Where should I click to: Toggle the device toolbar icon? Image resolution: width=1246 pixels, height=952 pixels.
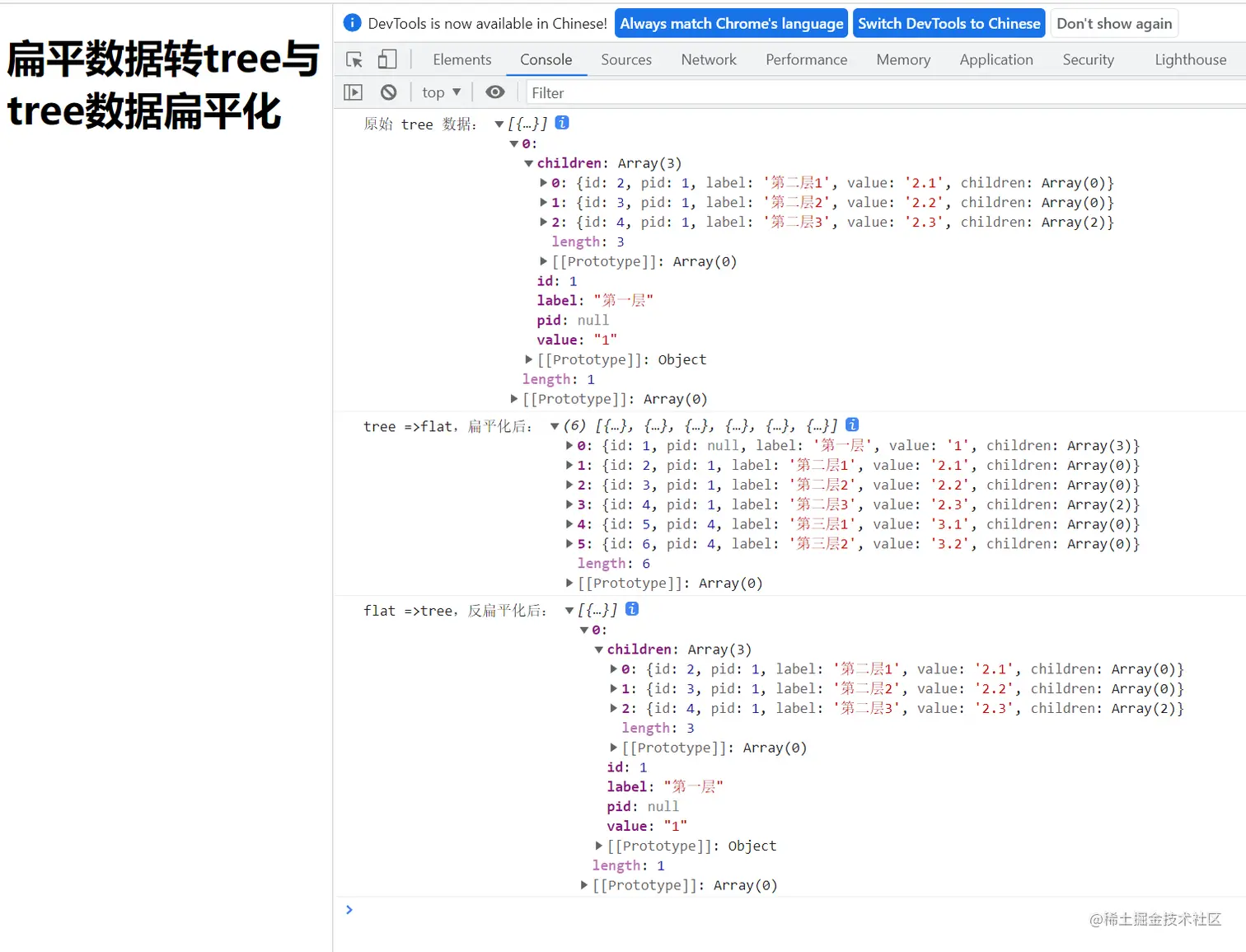387,59
